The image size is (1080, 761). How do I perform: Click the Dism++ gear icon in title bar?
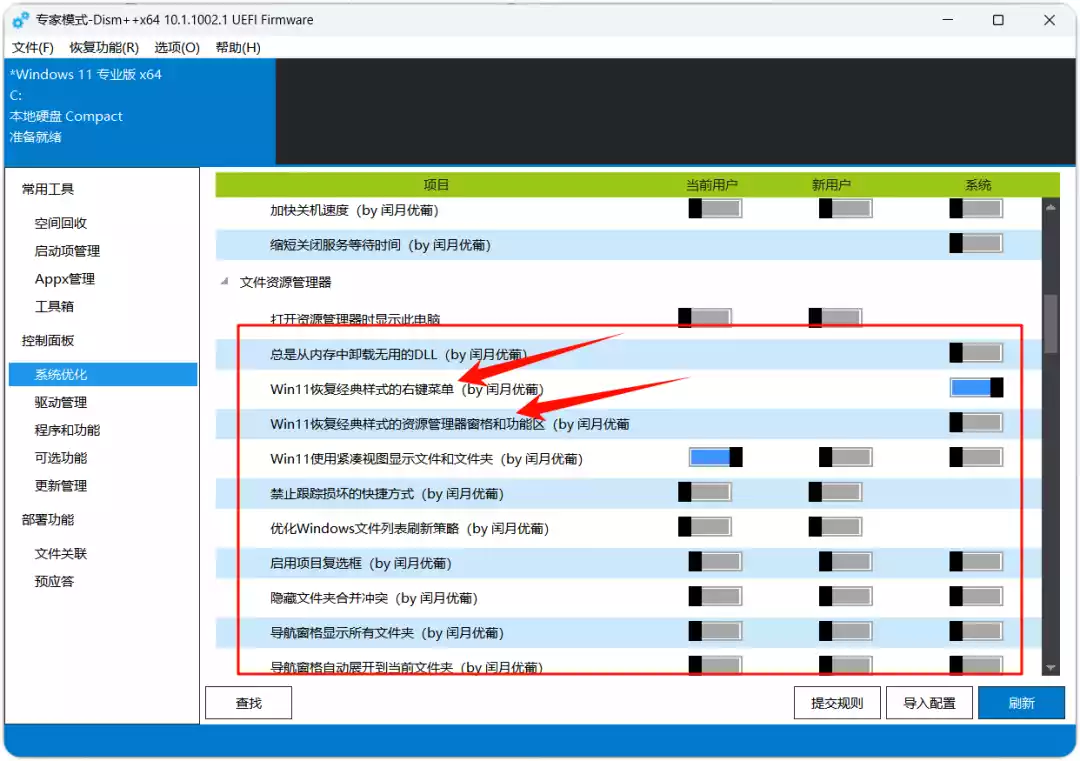21,20
